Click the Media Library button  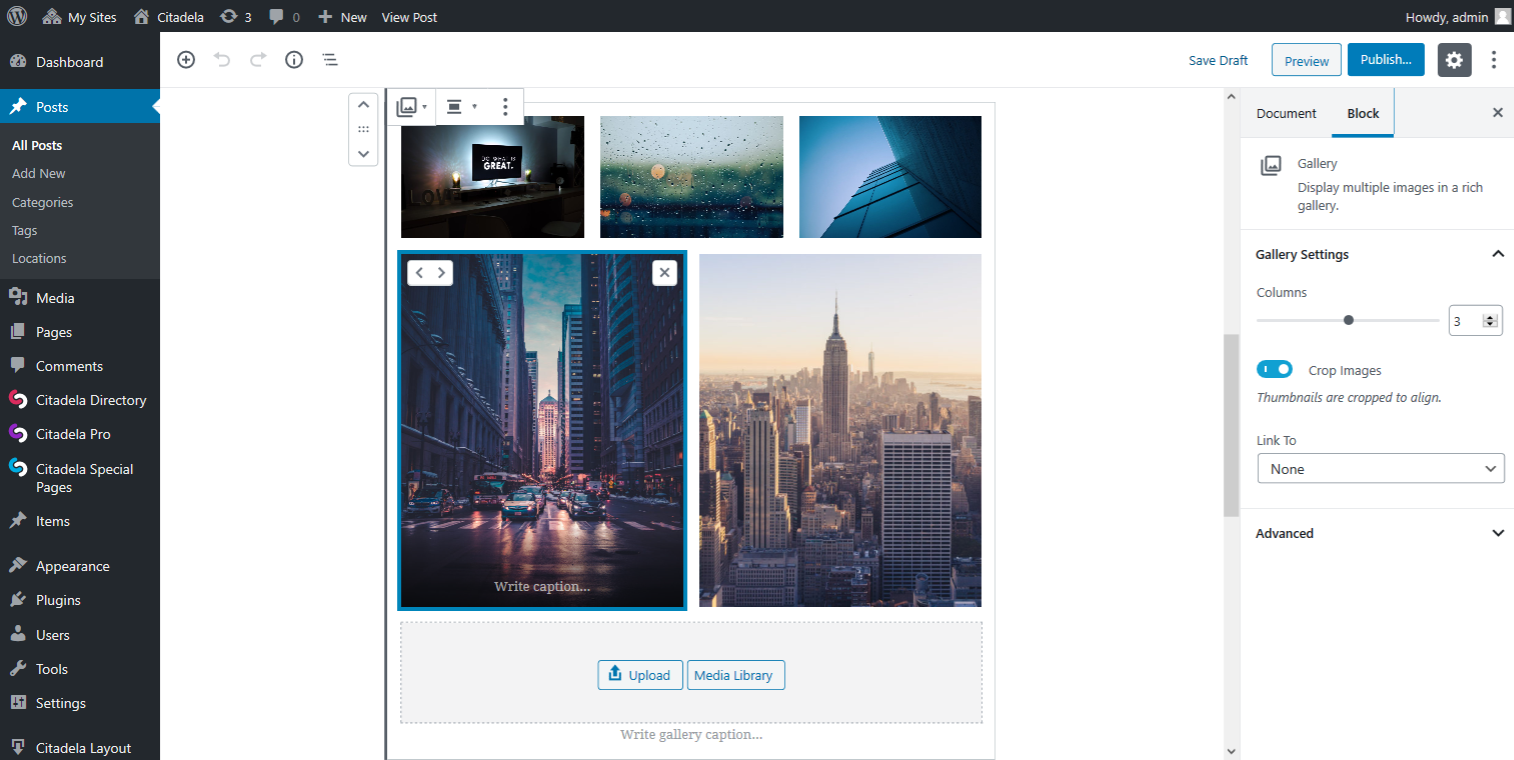pos(735,675)
